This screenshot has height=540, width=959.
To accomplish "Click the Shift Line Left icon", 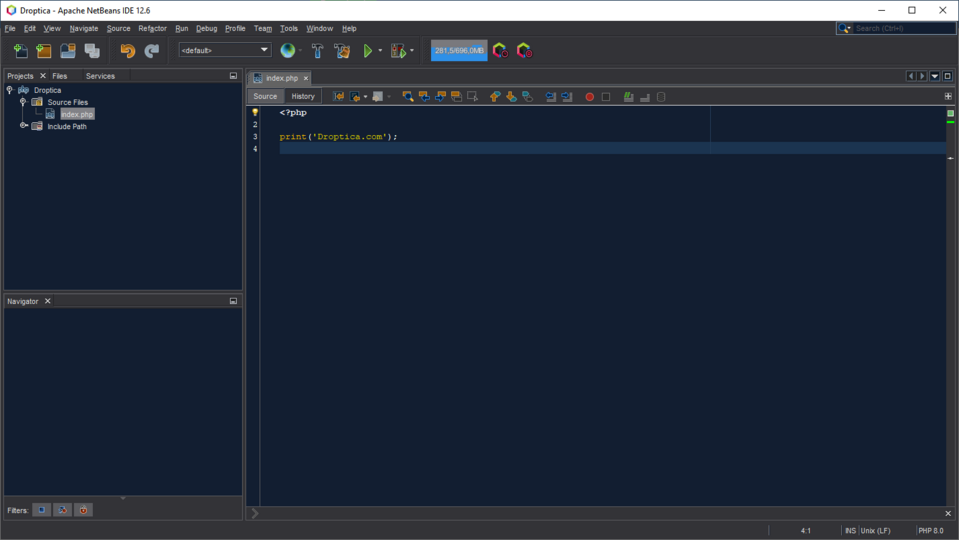I will [550, 97].
